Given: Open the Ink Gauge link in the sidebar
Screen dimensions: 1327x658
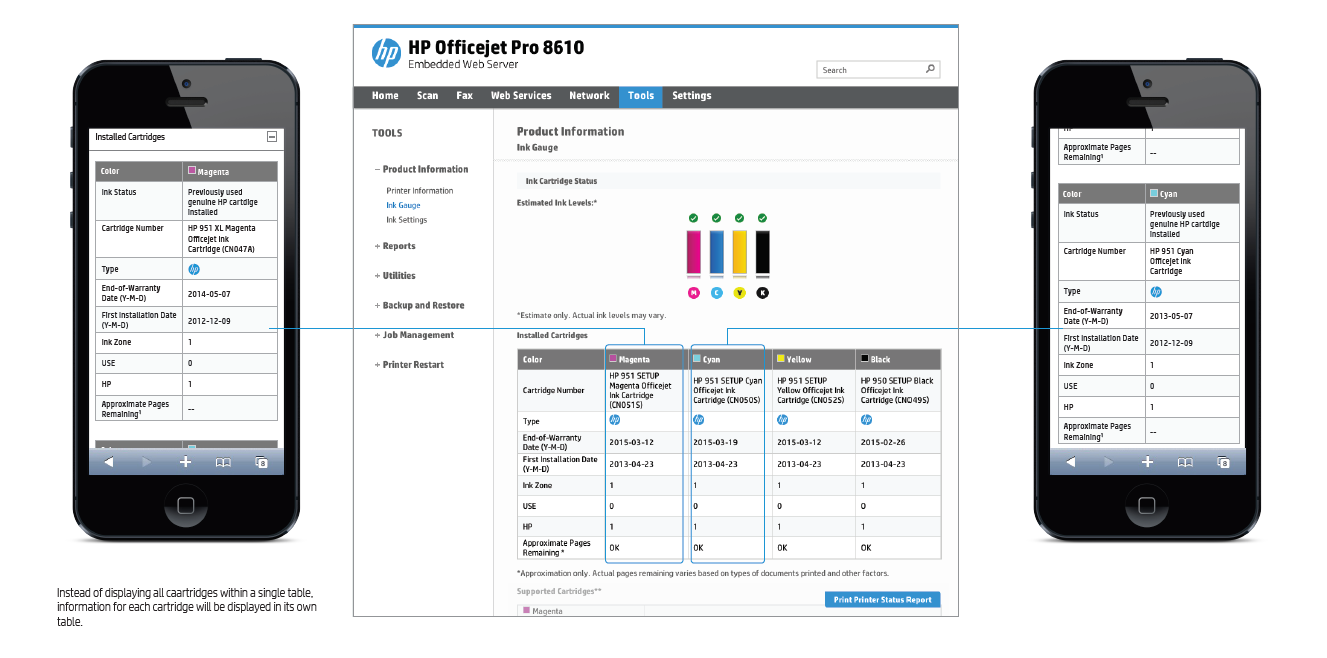Looking at the screenshot, I should tap(403, 205).
